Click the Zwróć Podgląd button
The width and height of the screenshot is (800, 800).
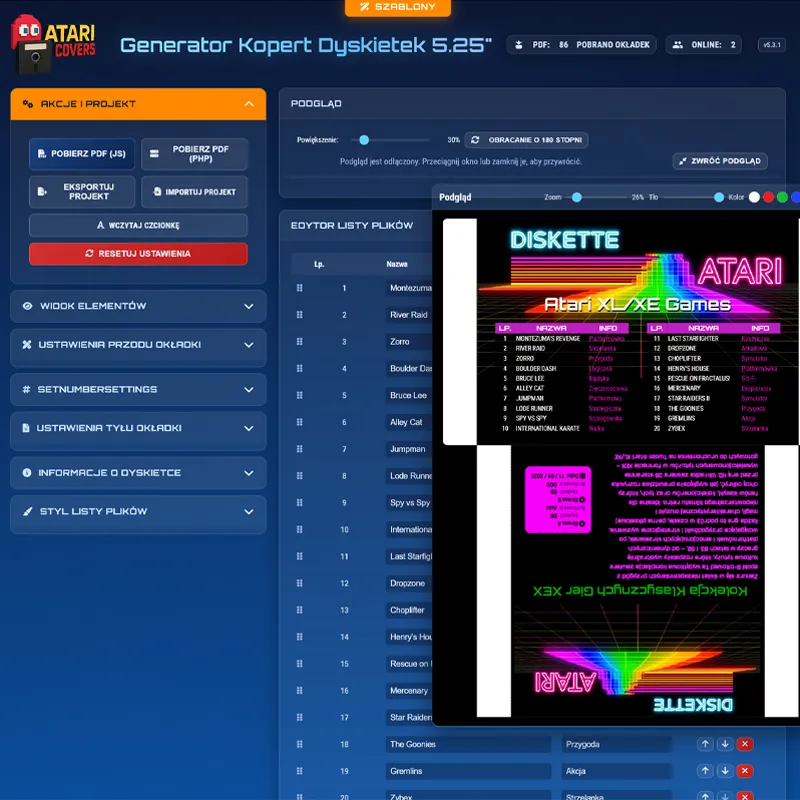tap(720, 161)
